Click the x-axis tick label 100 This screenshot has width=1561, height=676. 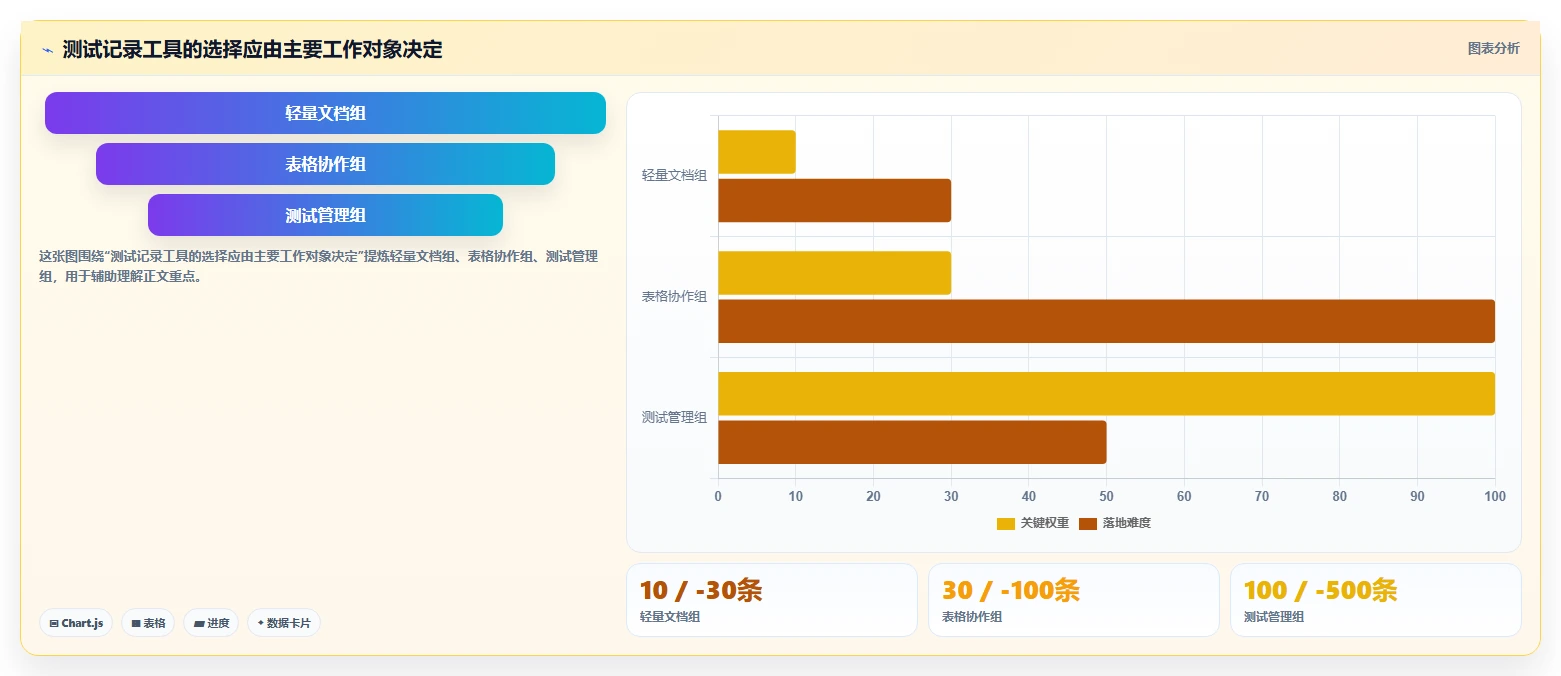pos(1495,496)
